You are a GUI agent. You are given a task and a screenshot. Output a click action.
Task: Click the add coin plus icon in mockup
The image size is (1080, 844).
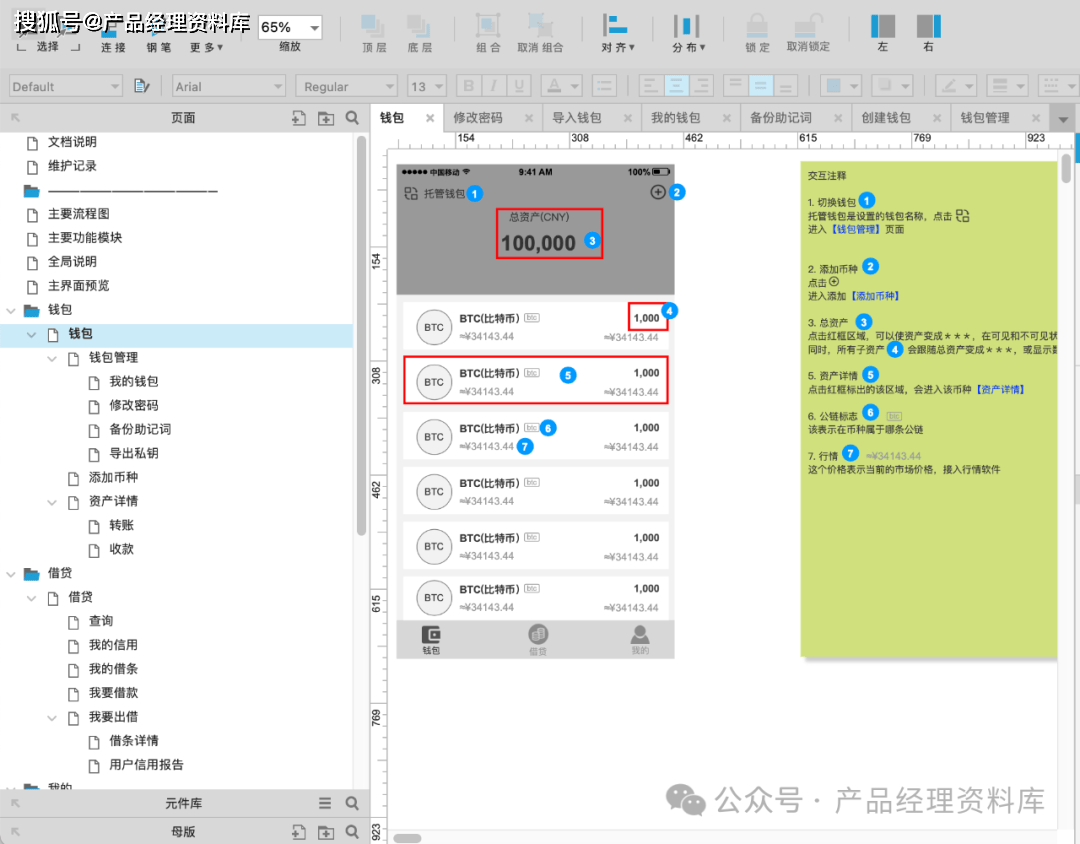pos(658,192)
